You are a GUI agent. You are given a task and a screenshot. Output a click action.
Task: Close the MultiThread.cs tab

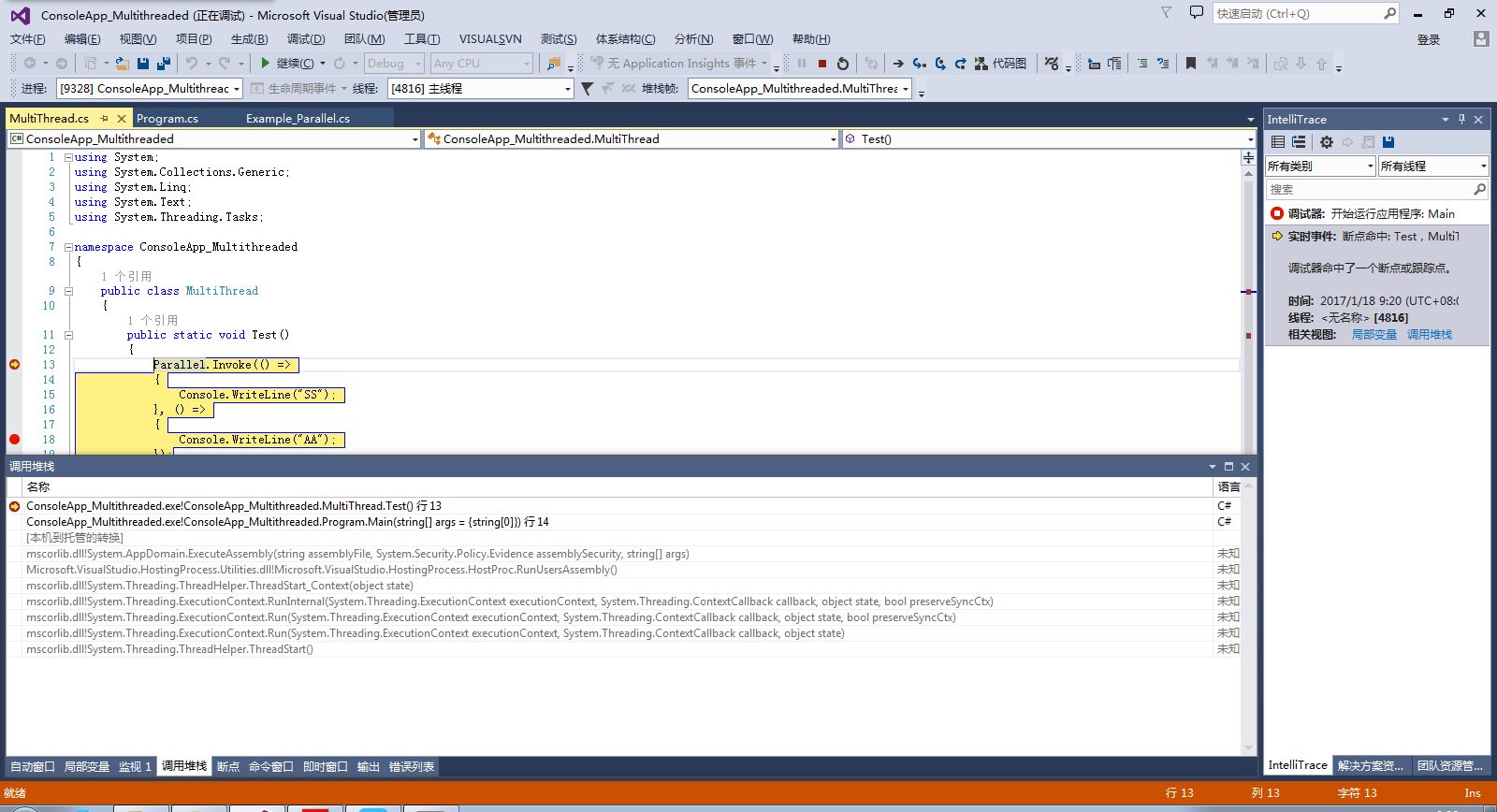coord(122,119)
